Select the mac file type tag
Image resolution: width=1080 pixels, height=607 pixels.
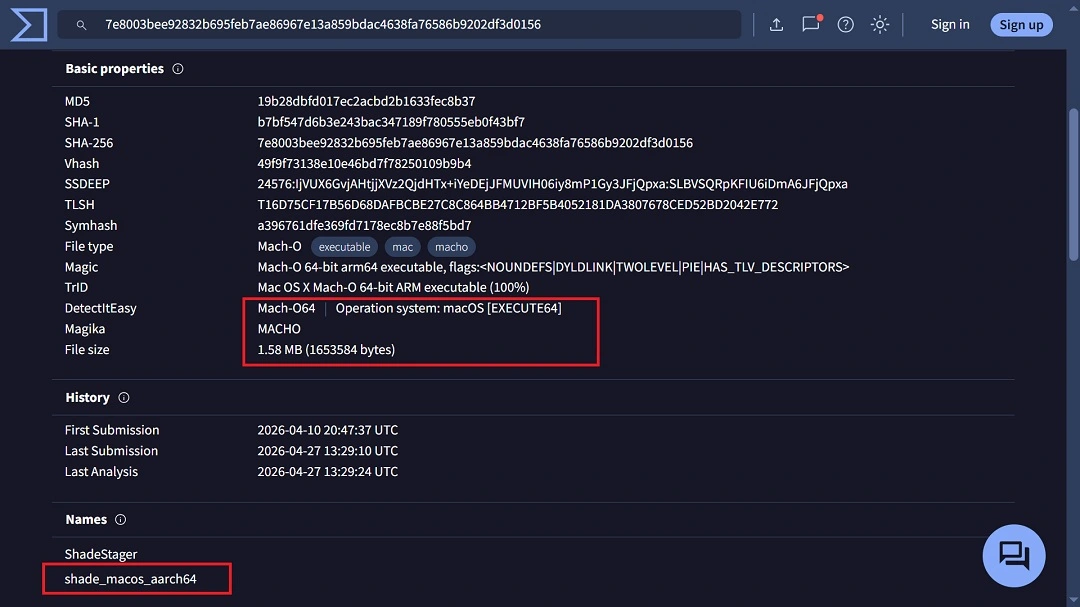coord(402,246)
